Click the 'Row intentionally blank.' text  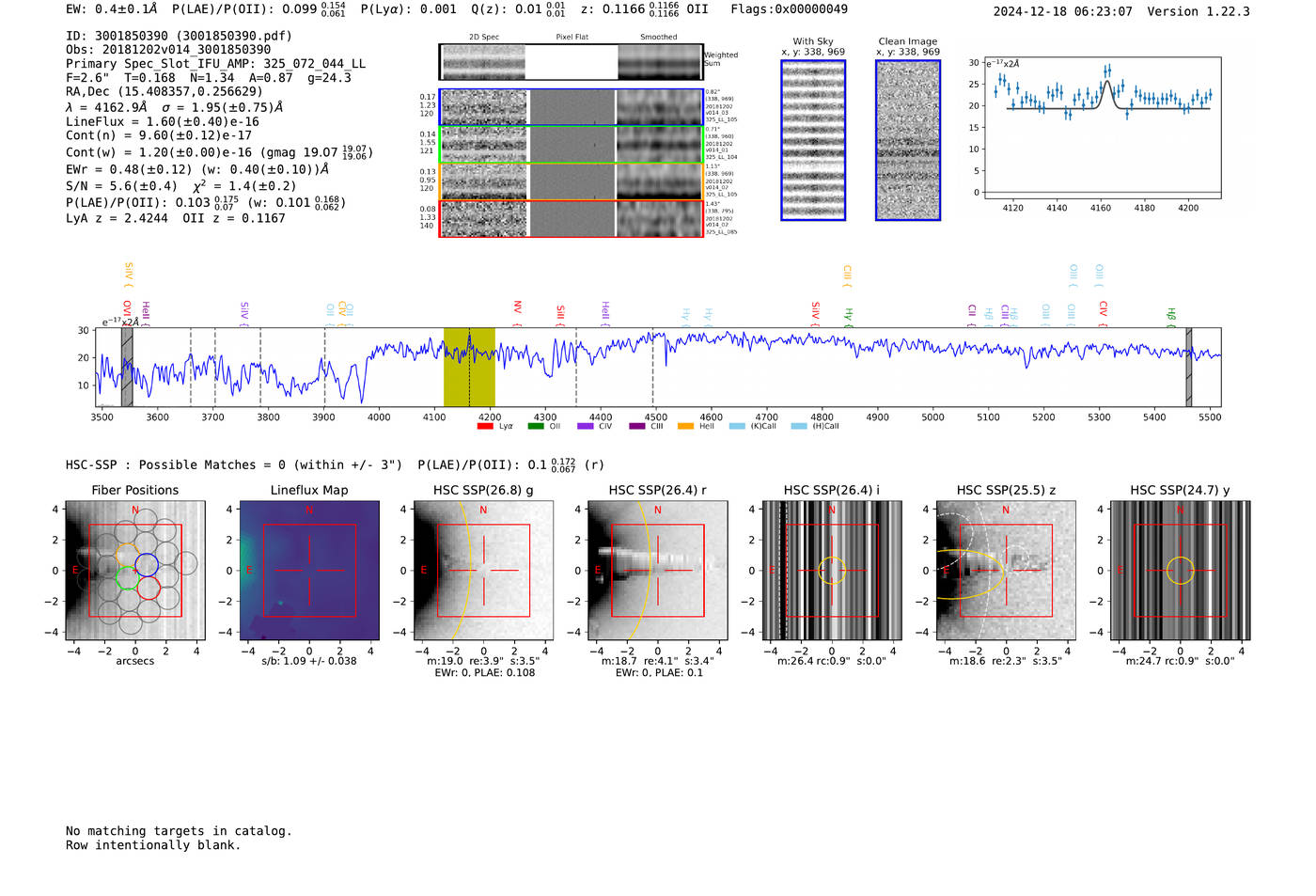pyautogui.click(x=153, y=845)
